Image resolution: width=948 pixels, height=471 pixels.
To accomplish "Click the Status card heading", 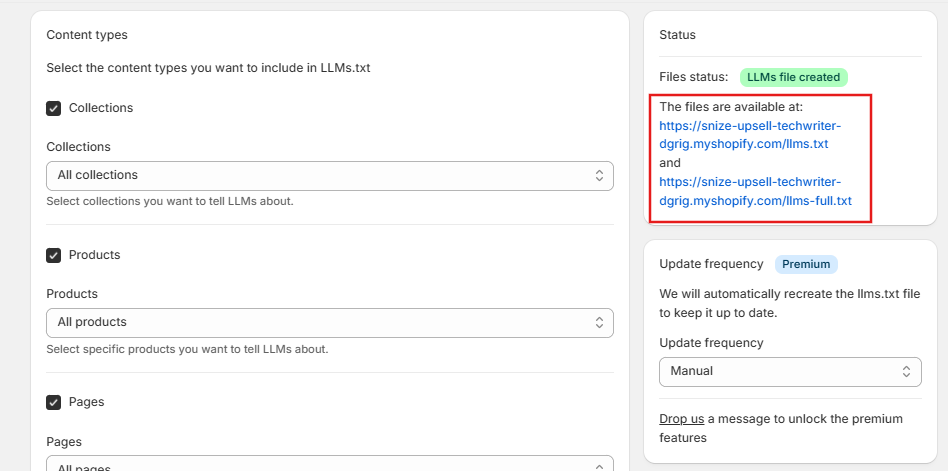I will point(677,35).
